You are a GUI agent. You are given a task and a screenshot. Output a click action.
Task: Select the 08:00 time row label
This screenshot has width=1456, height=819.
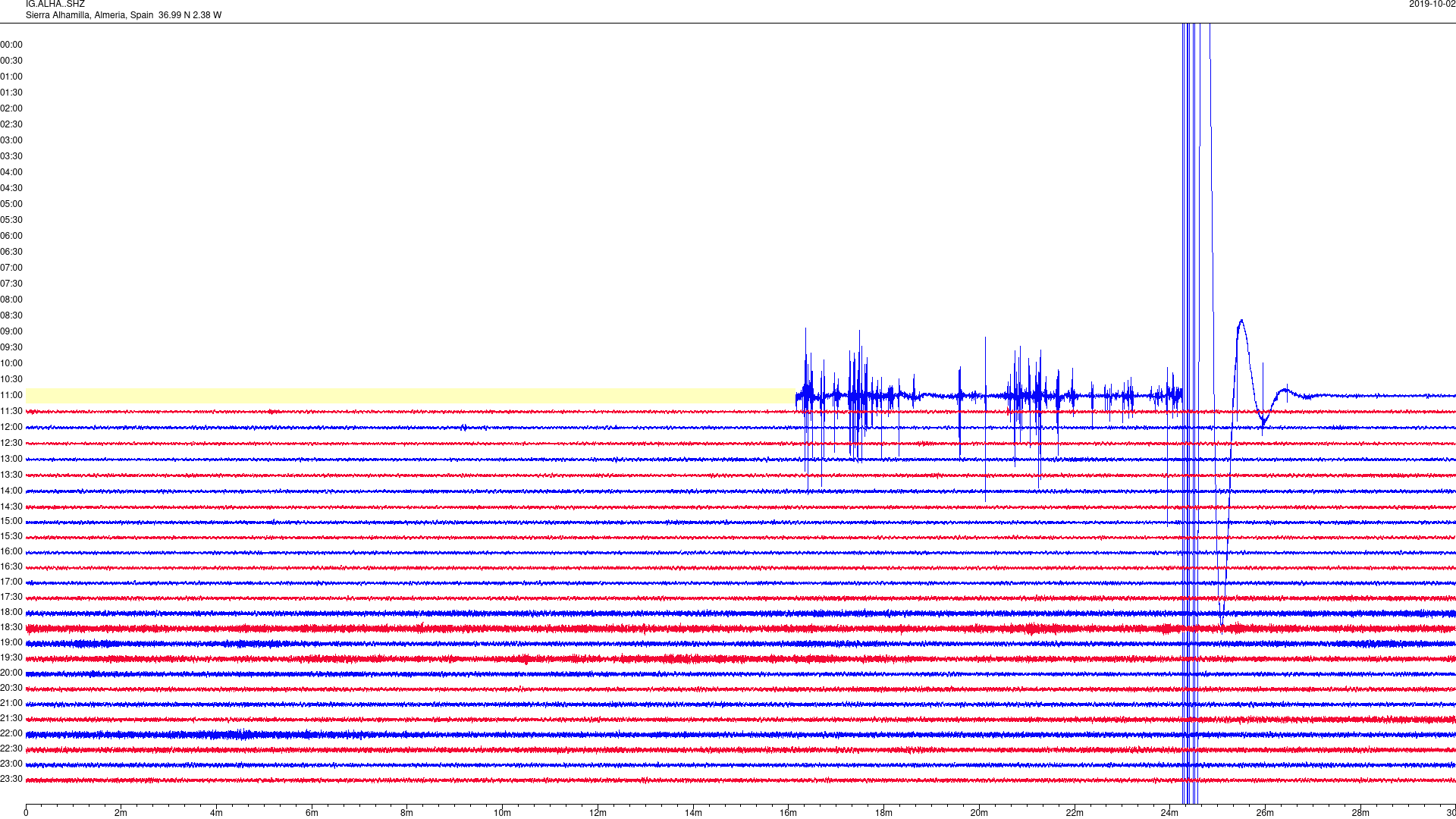[x=11, y=300]
